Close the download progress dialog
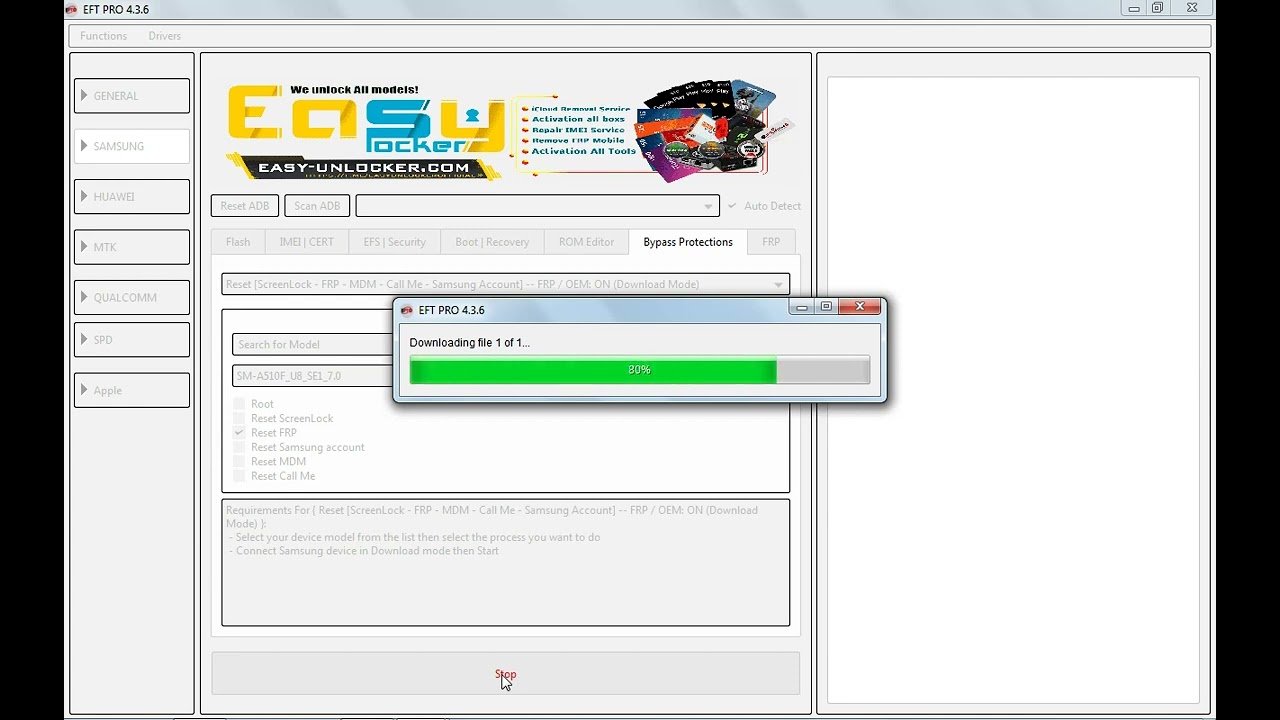Viewport: 1280px width, 720px height. (860, 308)
